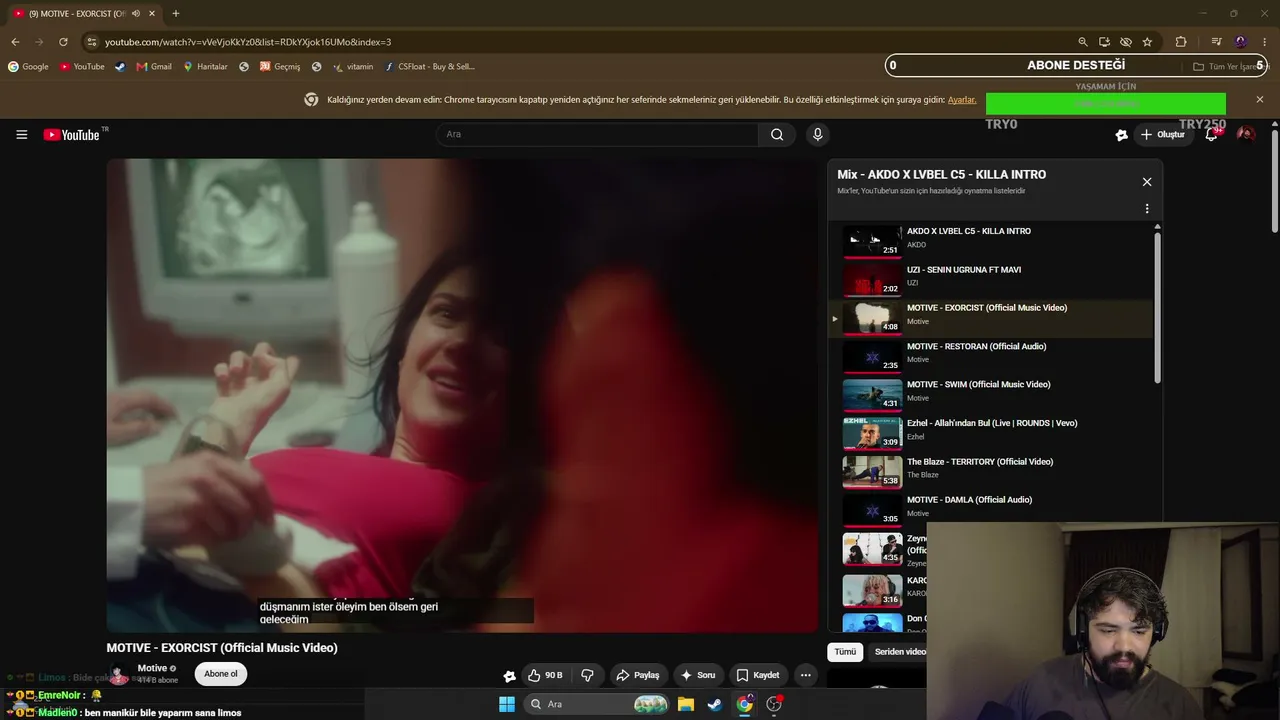
Task: Close the Mix playlist panel
Action: [x=1147, y=182]
